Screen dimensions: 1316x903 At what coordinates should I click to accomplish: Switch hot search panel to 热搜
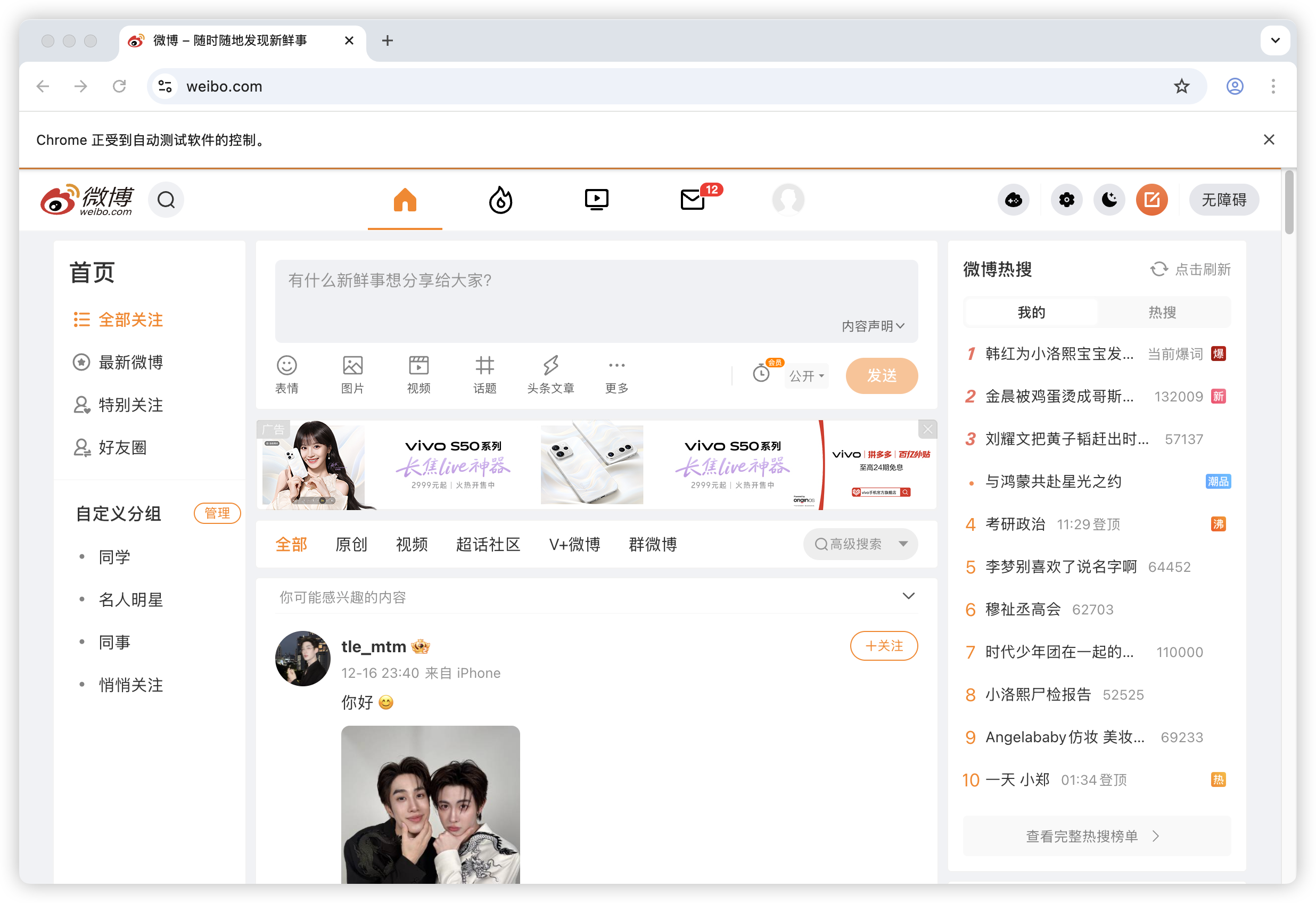pyautogui.click(x=1162, y=312)
